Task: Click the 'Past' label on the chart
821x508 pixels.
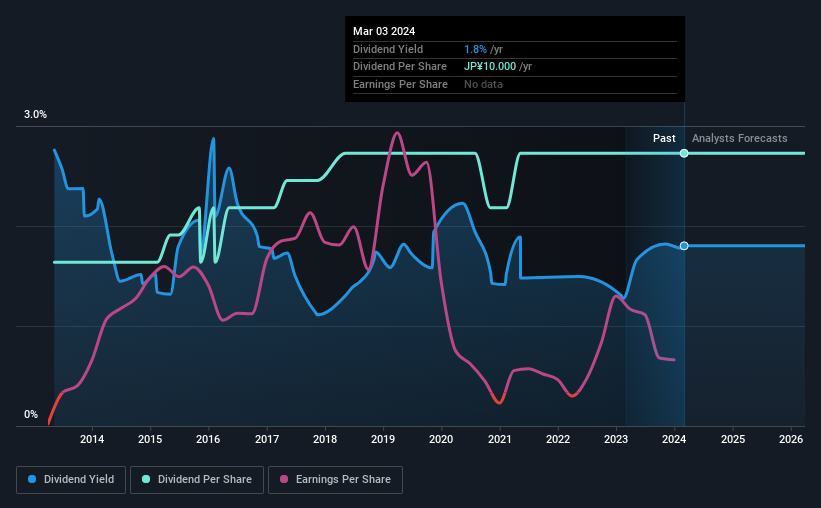Action: click(664, 138)
